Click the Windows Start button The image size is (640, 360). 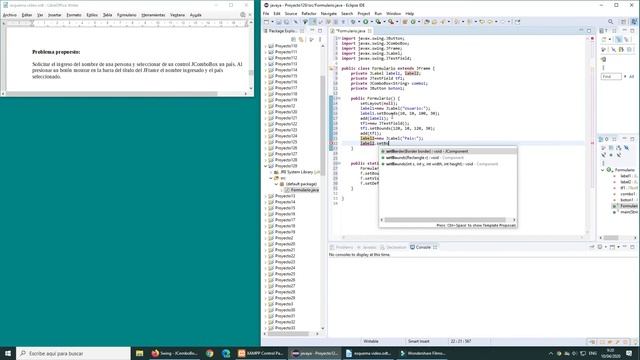tap(8, 353)
